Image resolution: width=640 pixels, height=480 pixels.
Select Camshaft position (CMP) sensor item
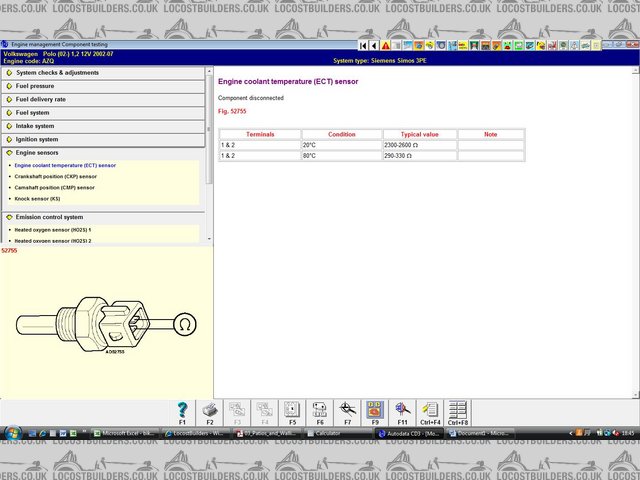54,188
